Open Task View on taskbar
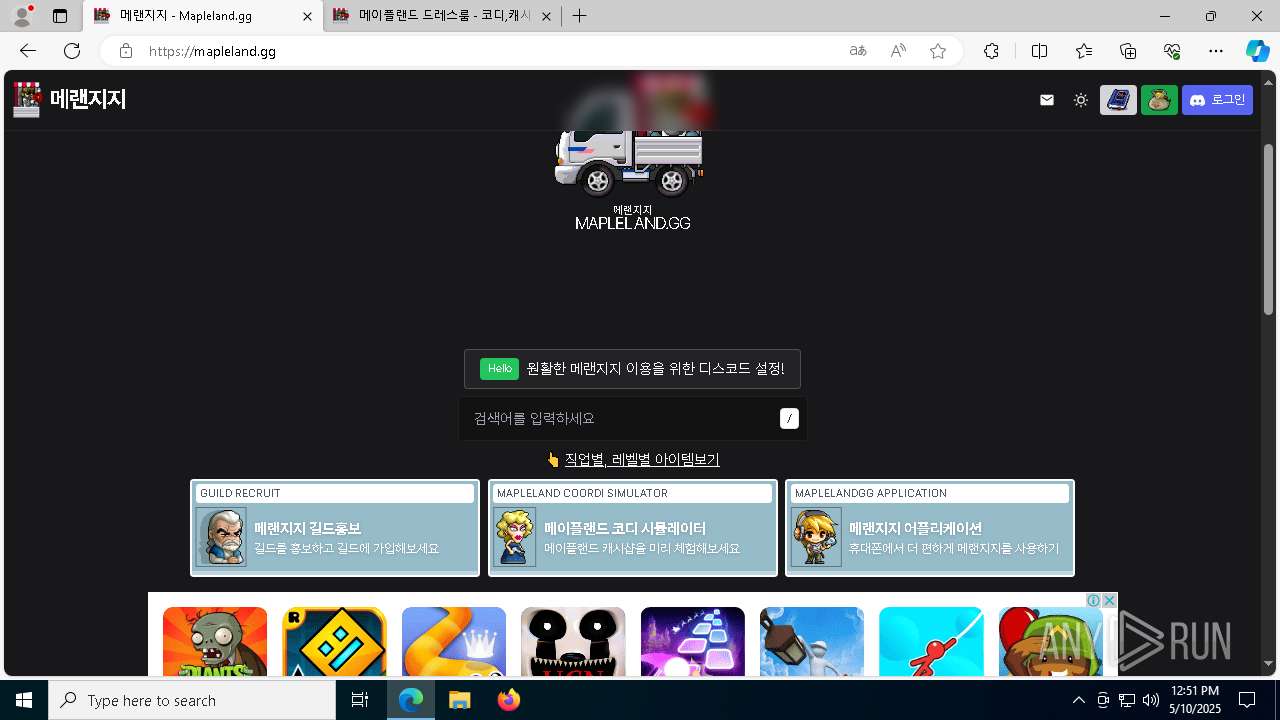The height and width of the screenshot is (720, 1280). tap(360, 700)
